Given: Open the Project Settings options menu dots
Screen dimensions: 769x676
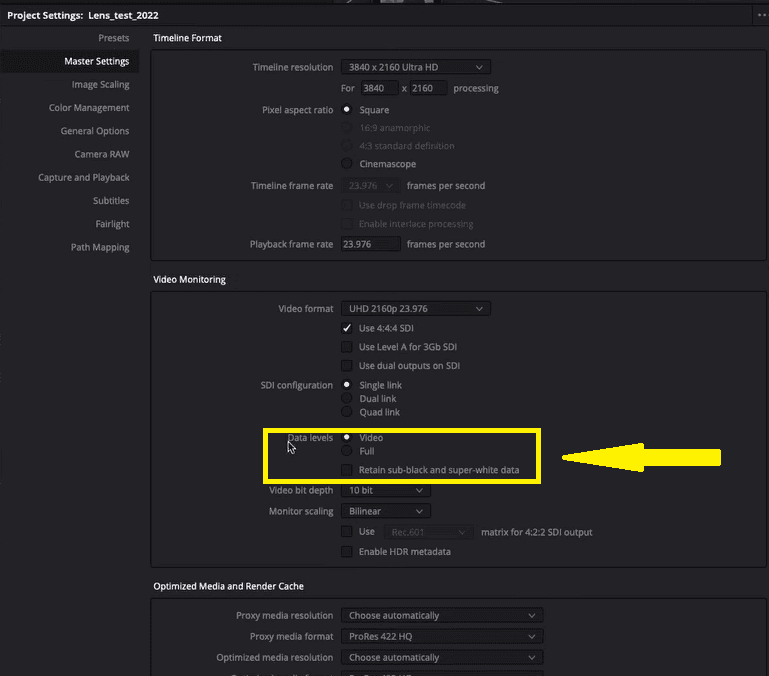Looking at the screenshot, I should point(762,15).
